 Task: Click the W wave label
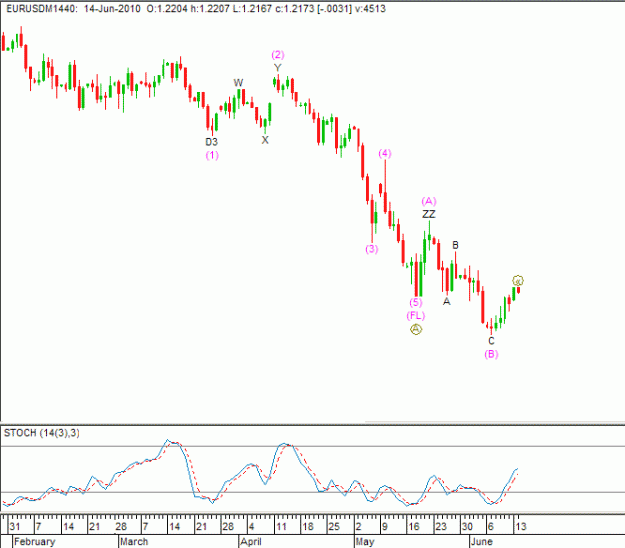[238, 83]
